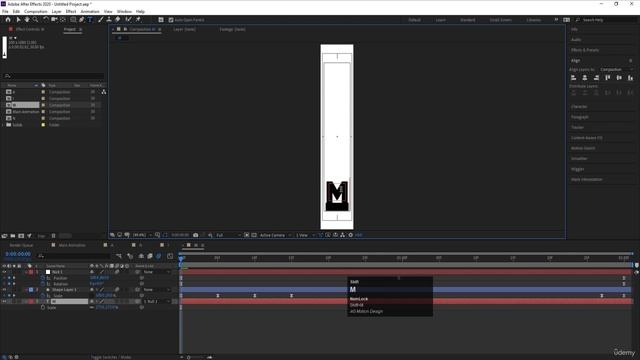Open parent dropdown for Shape Layer 1
This screenshot has height=360, width=640.
(157, 290)
